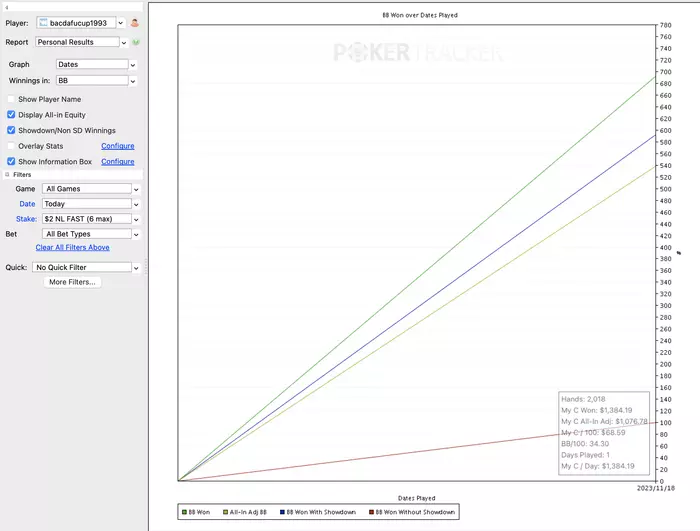Click Configure link for Information Box
The height and width of the screenshot is (531, 700).
117,161
